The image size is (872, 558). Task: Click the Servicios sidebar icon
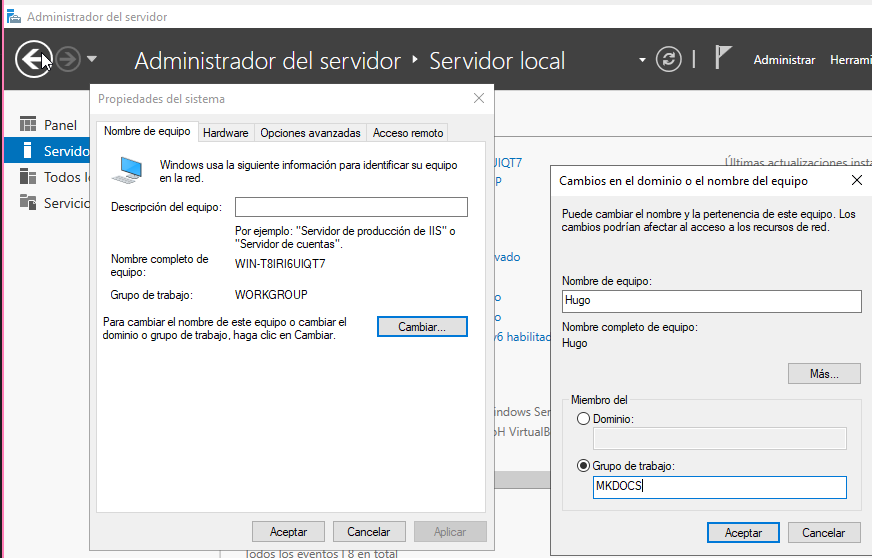[28, 203]
